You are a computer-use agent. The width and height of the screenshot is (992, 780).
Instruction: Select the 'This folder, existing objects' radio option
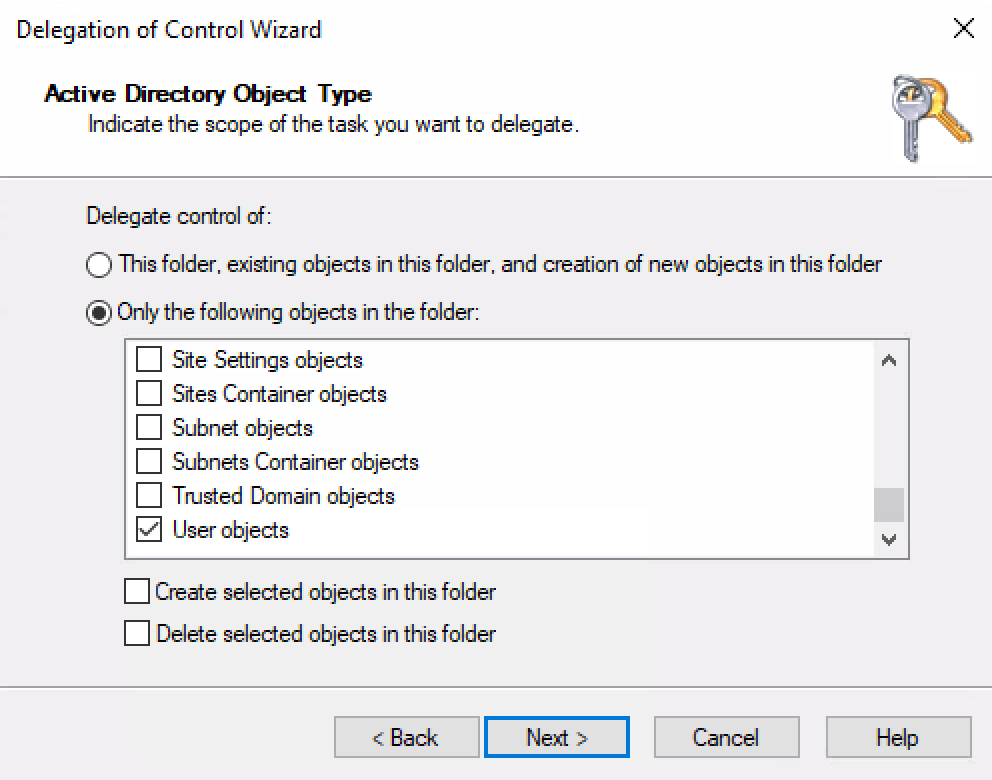[99, 264]
